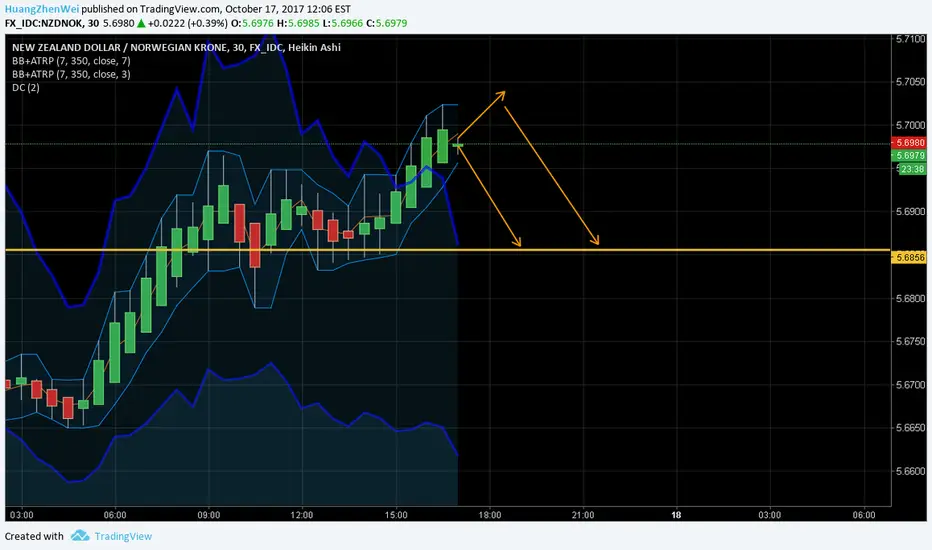
Task: Click the O:5.6976 open value
Action: (x=252, y=23)
